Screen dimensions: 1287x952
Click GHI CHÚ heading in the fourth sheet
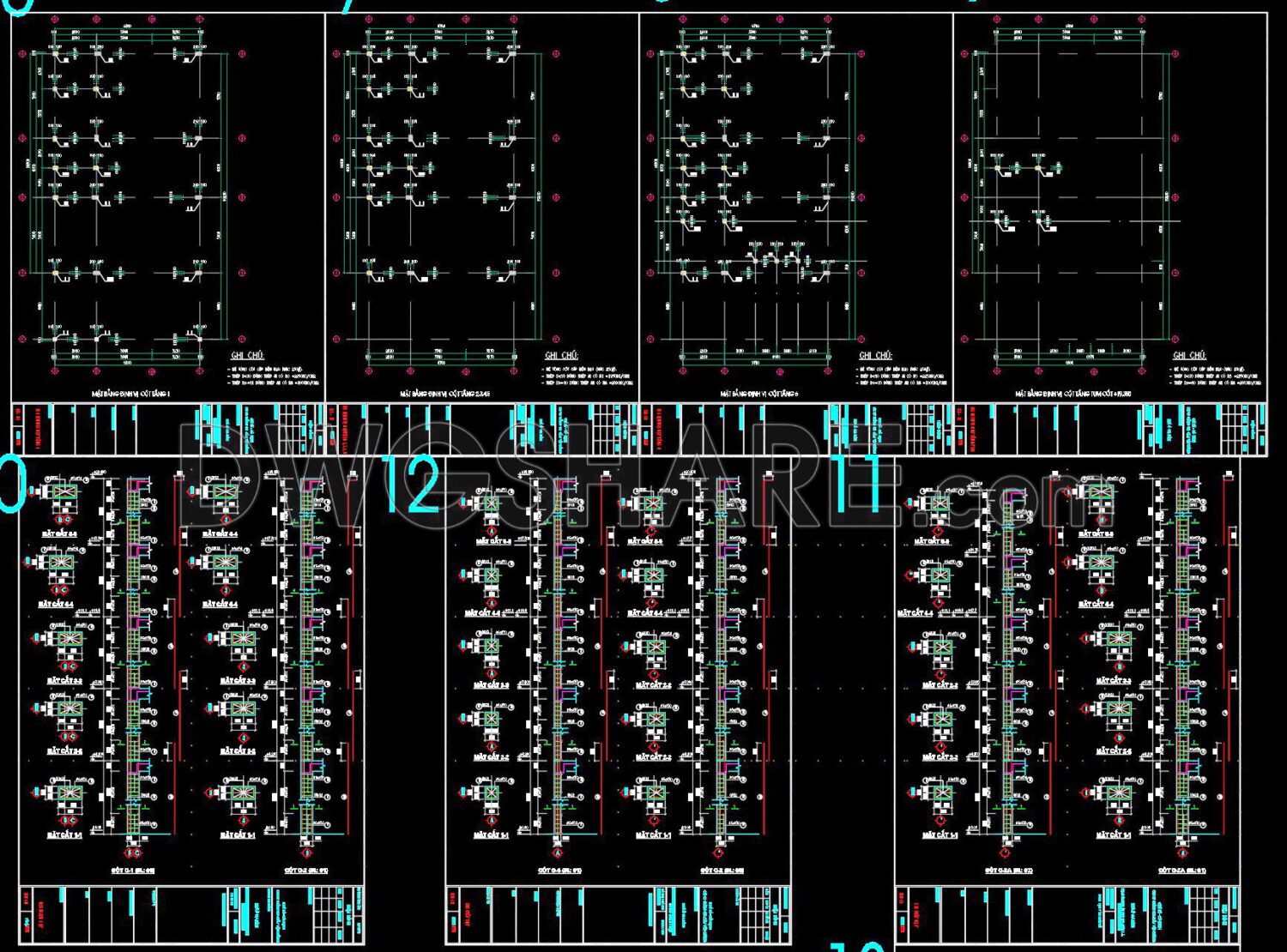click(x=1190, y=355)
